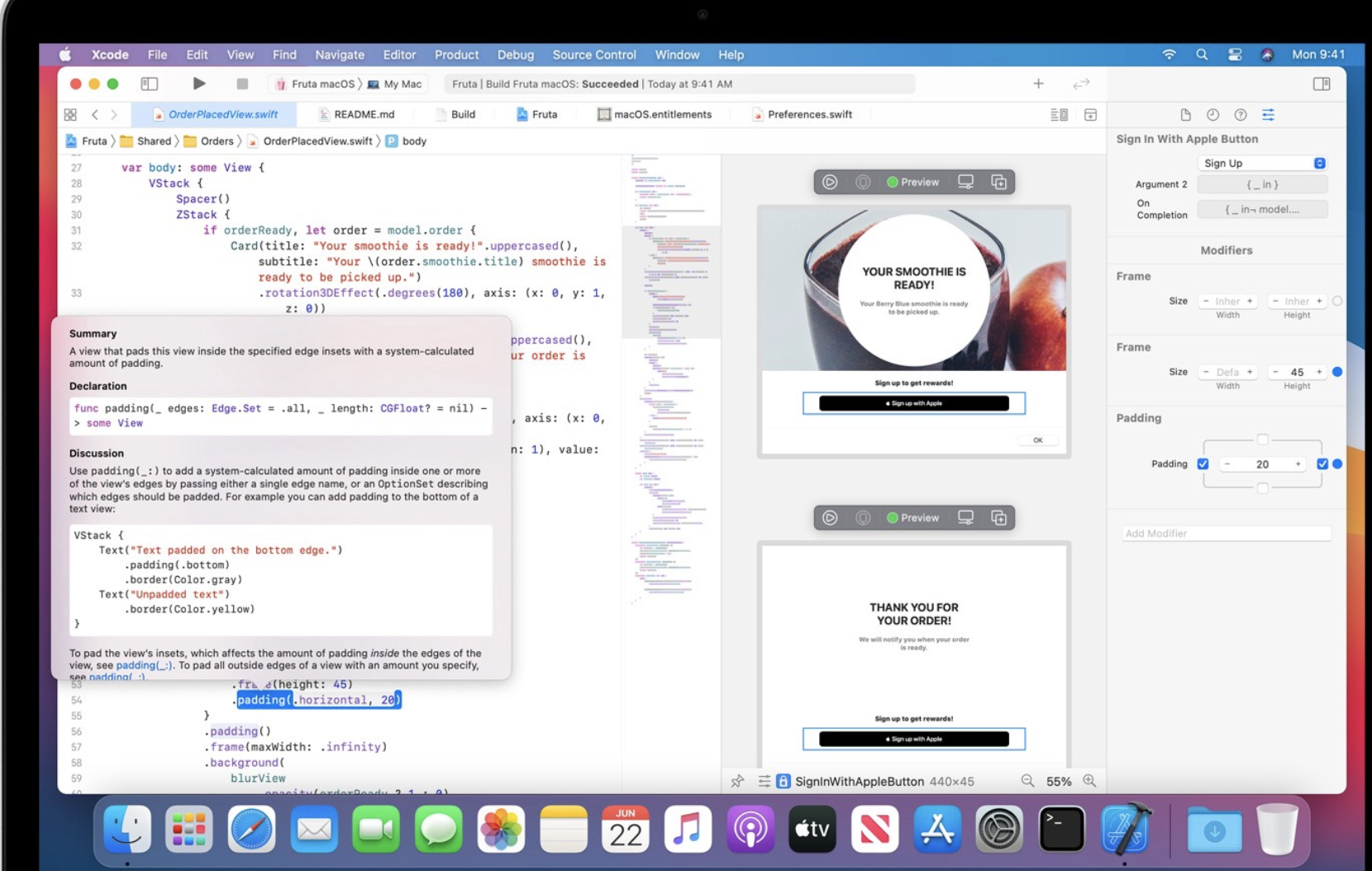
Task: Enable the top edge Padding checkbox
Action: pyautogui.click(x=1262, y=439)
